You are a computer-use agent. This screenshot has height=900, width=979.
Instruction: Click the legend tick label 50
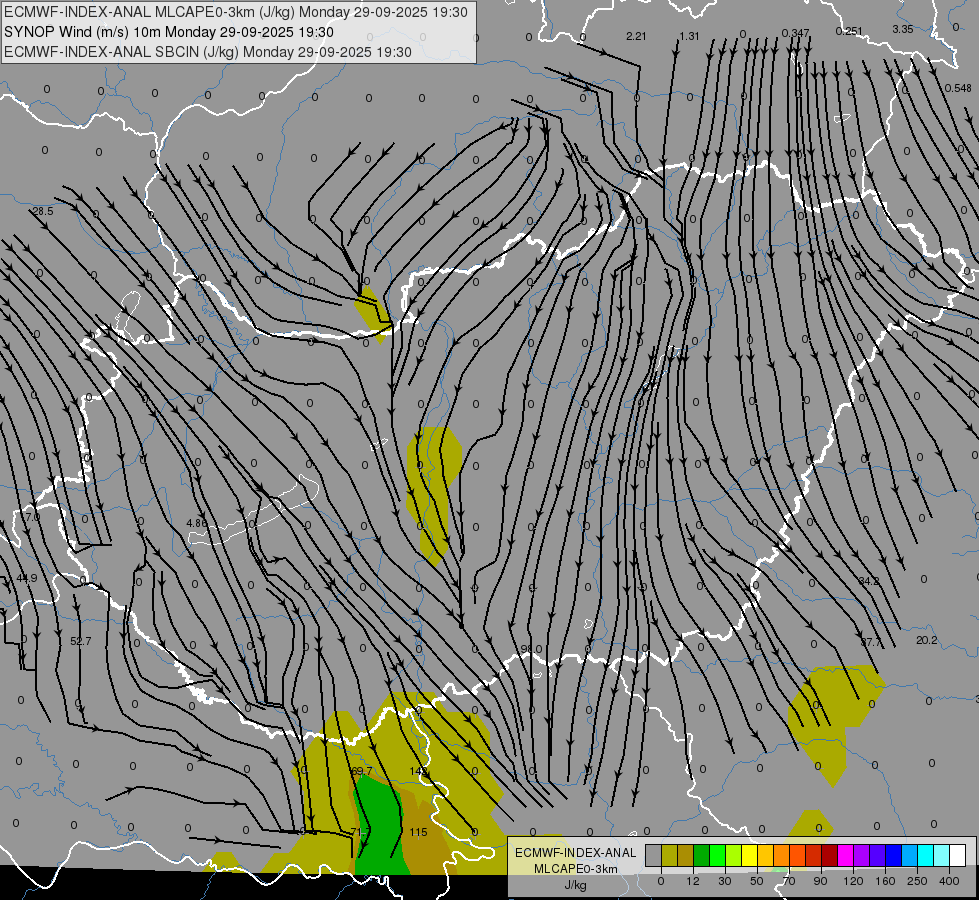coord(757,881)
